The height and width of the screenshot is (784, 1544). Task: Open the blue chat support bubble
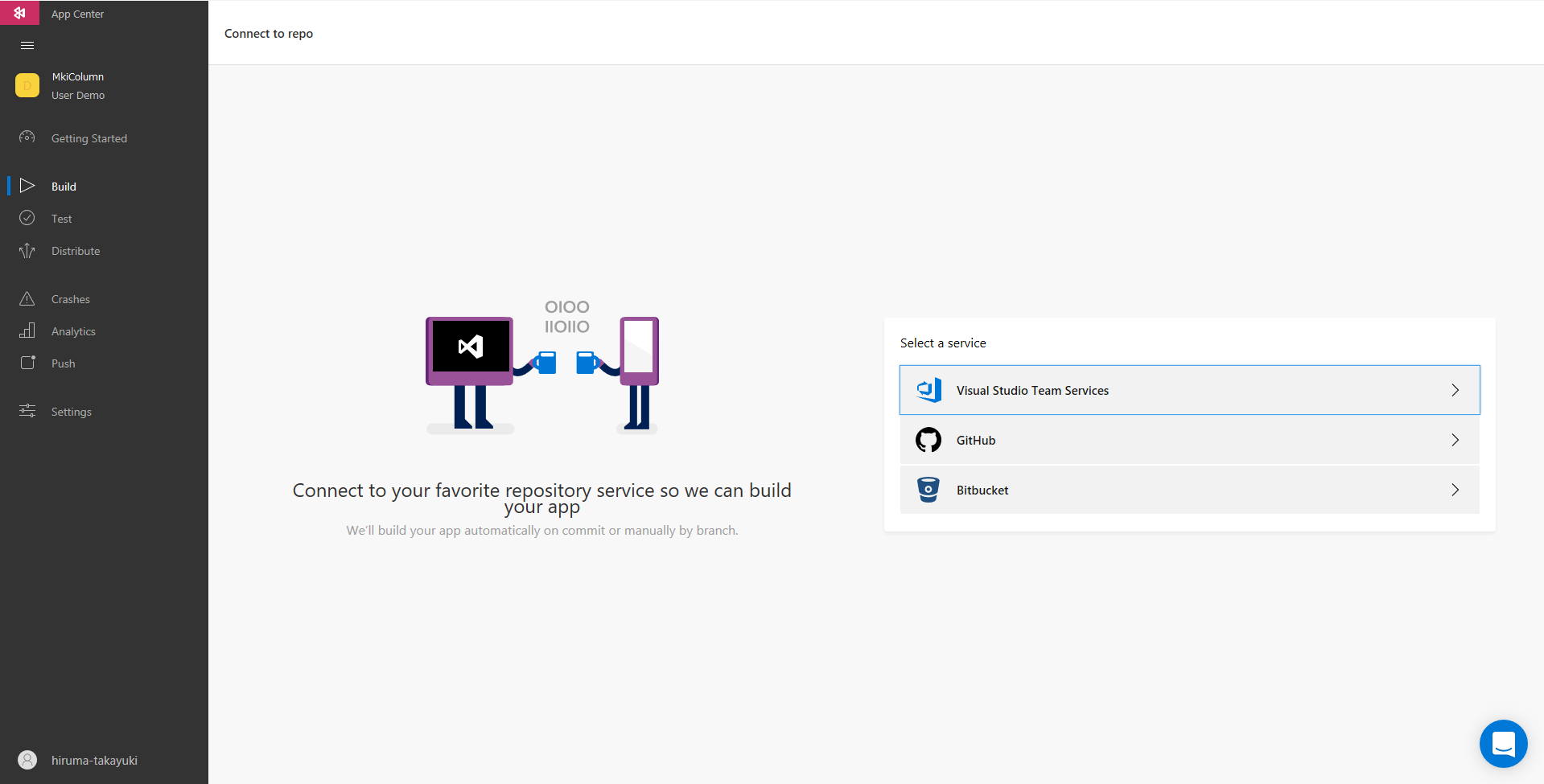(1503, 744)
